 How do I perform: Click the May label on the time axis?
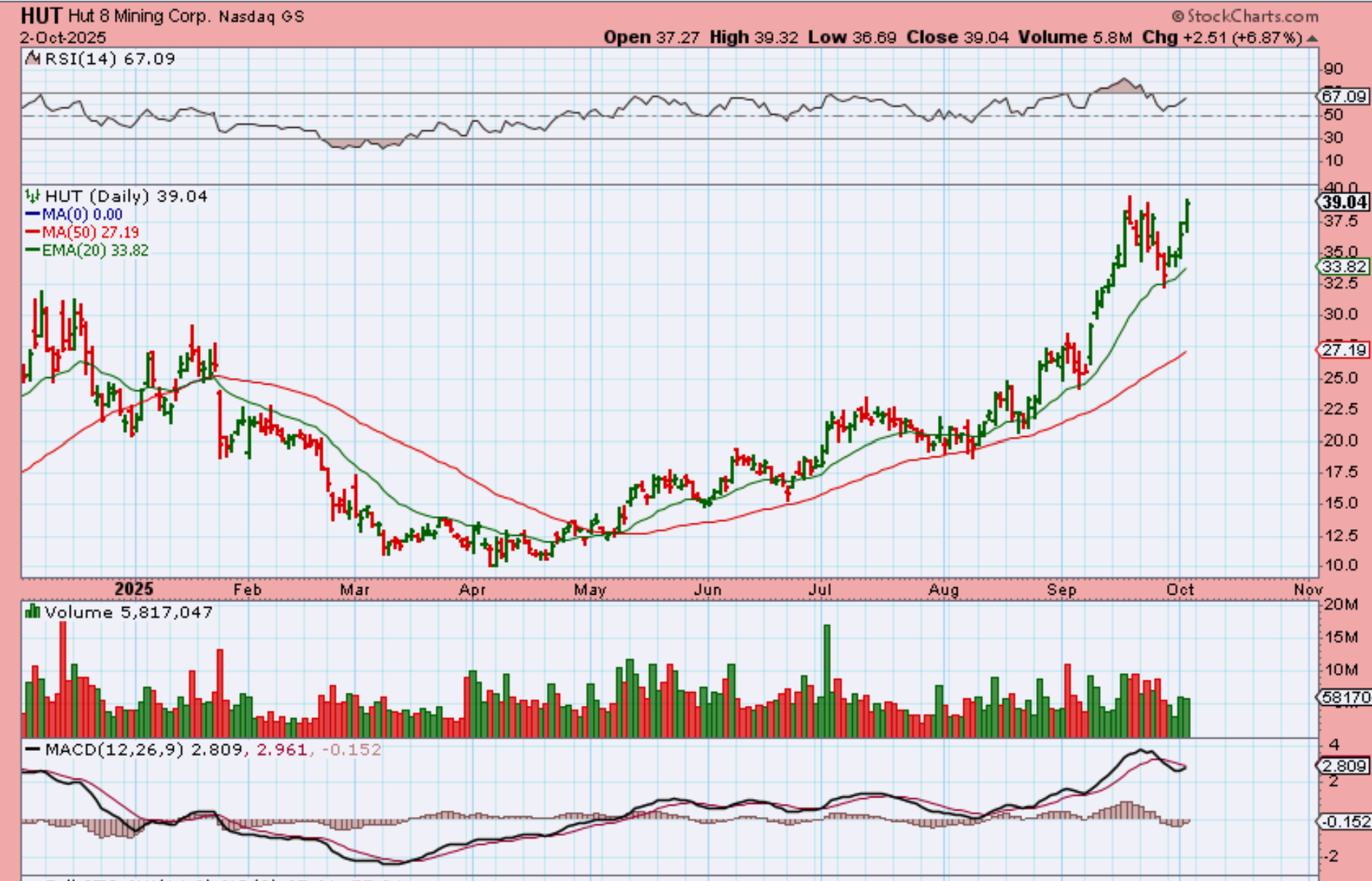590,590
